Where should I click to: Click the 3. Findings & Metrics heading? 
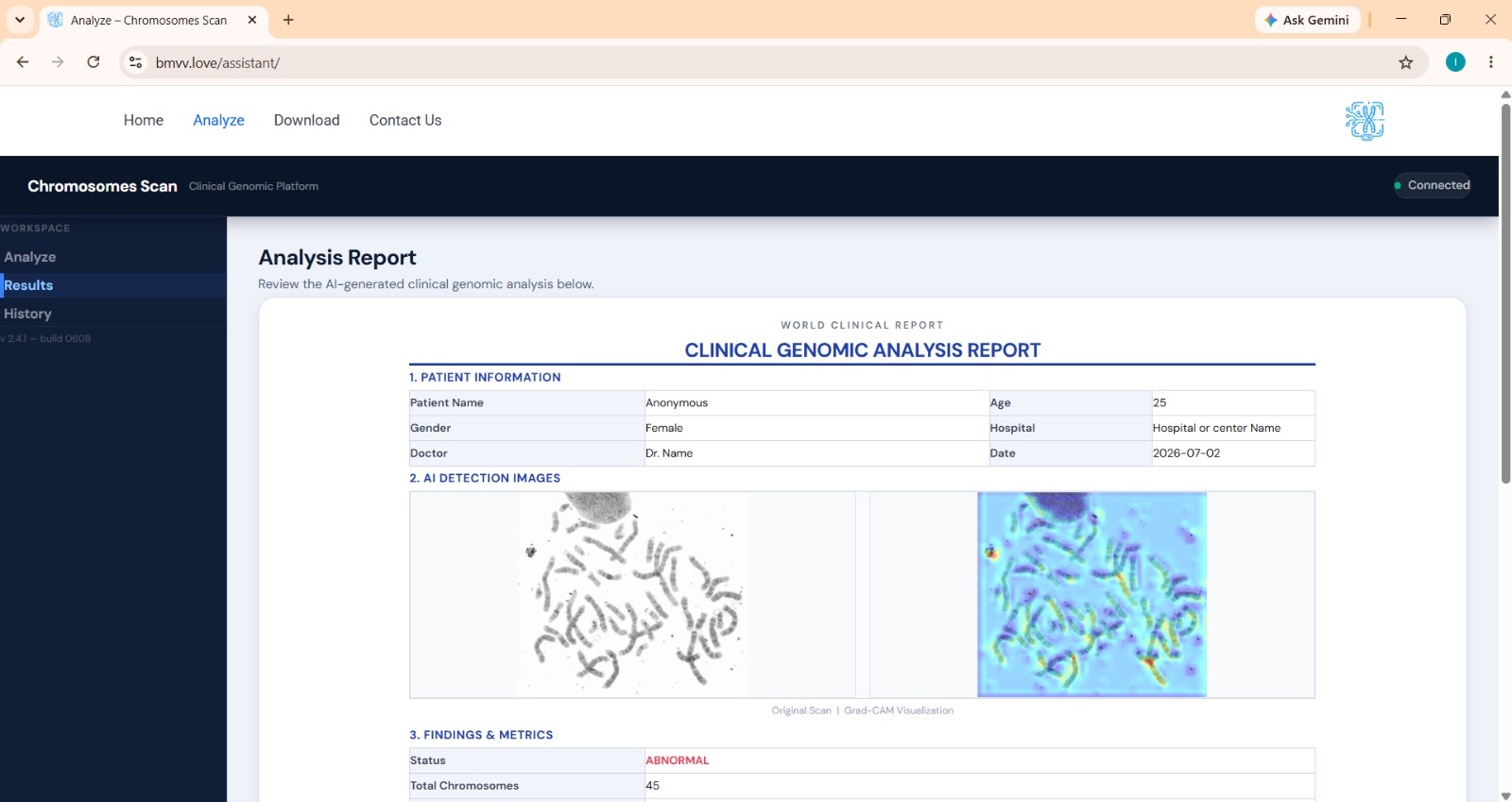pos(481,735)
